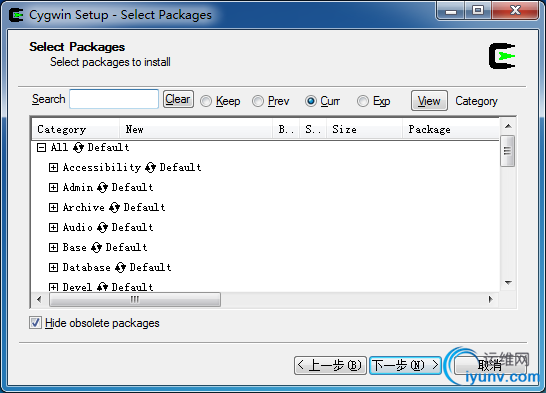Expand the Base category
This screenshot has height=393, width=546.
click(53, 247)
